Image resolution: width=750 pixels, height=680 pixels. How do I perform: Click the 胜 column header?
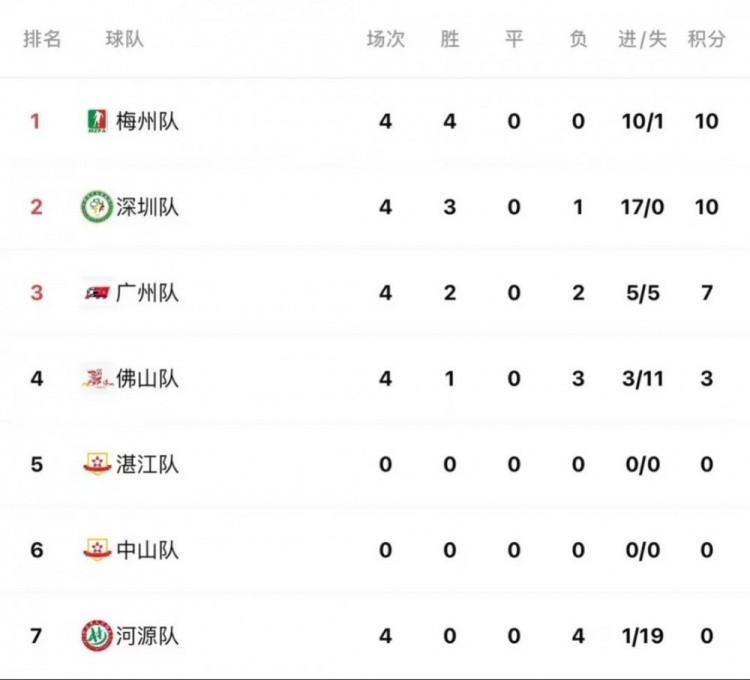[x=450, y=39]
